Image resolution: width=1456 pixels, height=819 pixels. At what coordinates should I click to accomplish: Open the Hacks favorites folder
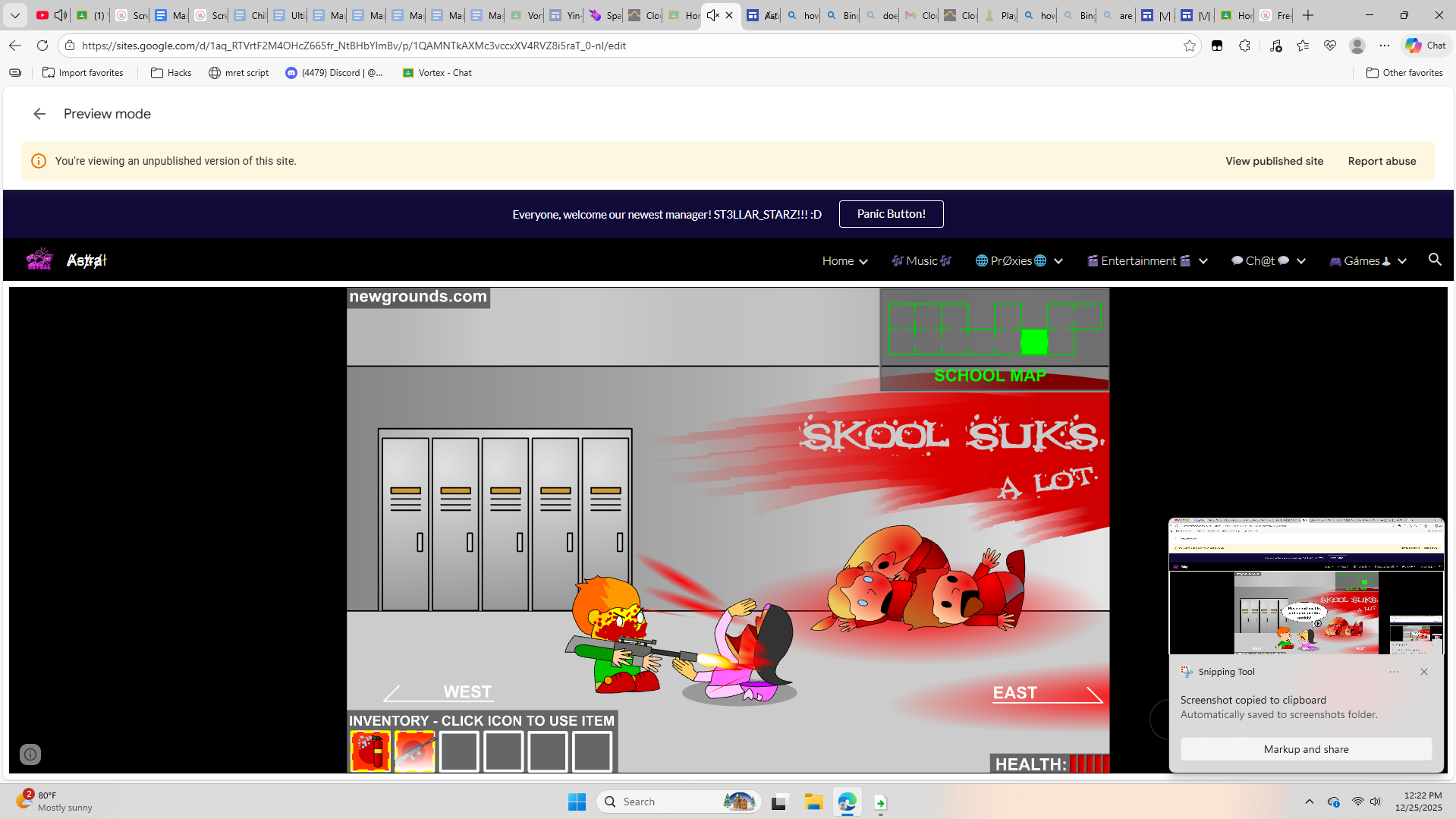tap(171, 73)
